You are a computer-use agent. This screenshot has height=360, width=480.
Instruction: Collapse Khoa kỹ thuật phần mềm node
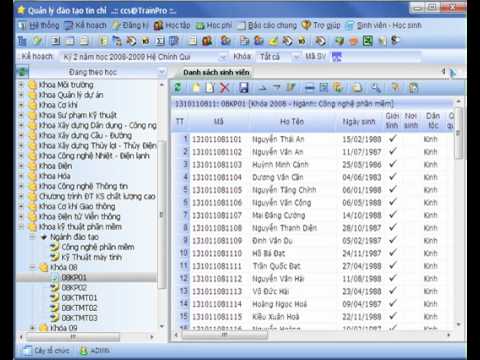point(21,227)
